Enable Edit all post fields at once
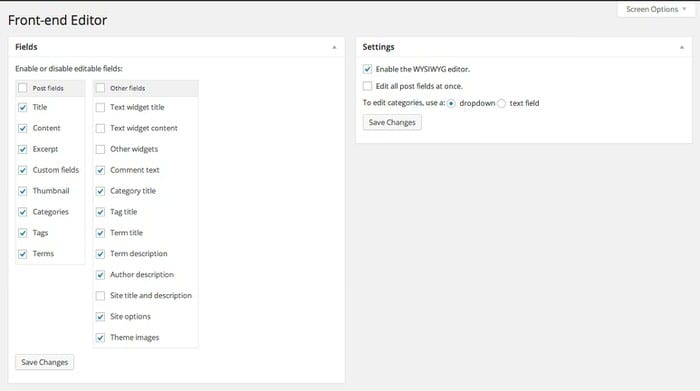700x391 pixels. (x=367, y=86)
